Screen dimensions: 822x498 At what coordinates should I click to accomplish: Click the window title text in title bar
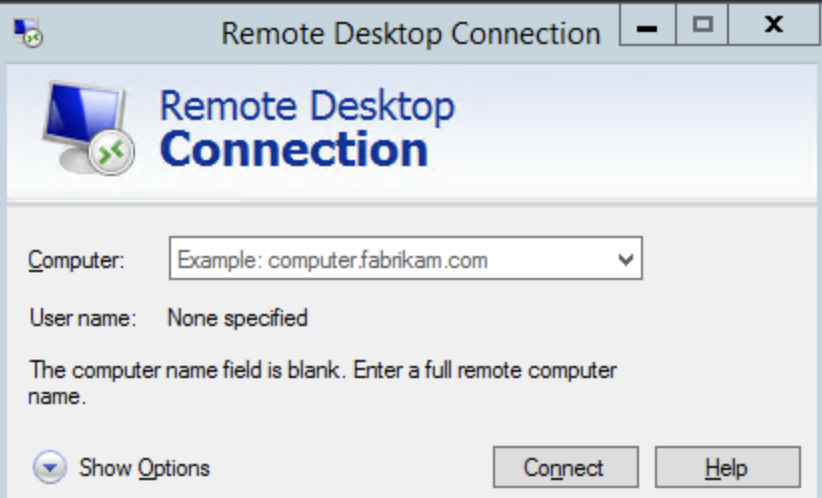[x=410, y=32]
